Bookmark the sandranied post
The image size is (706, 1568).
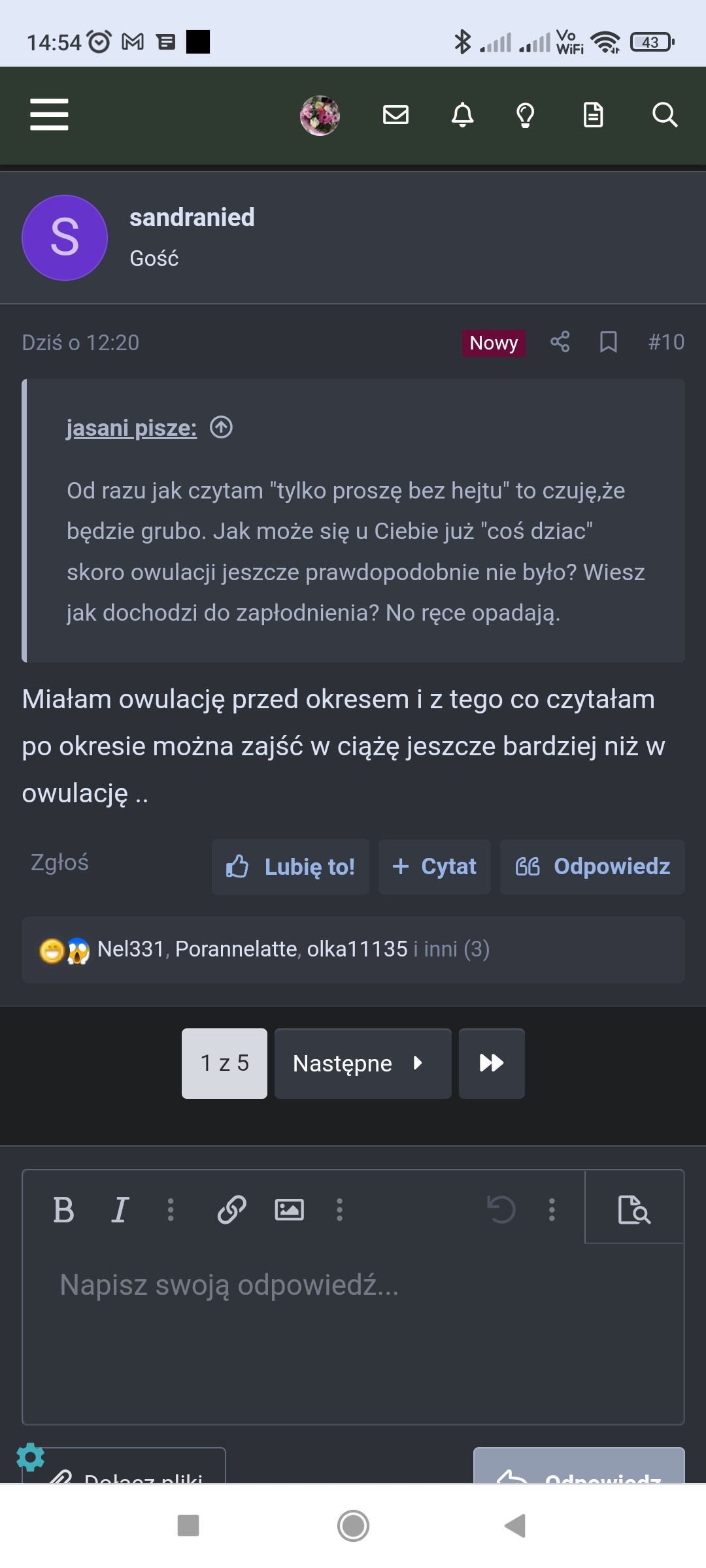click(608, 342)
